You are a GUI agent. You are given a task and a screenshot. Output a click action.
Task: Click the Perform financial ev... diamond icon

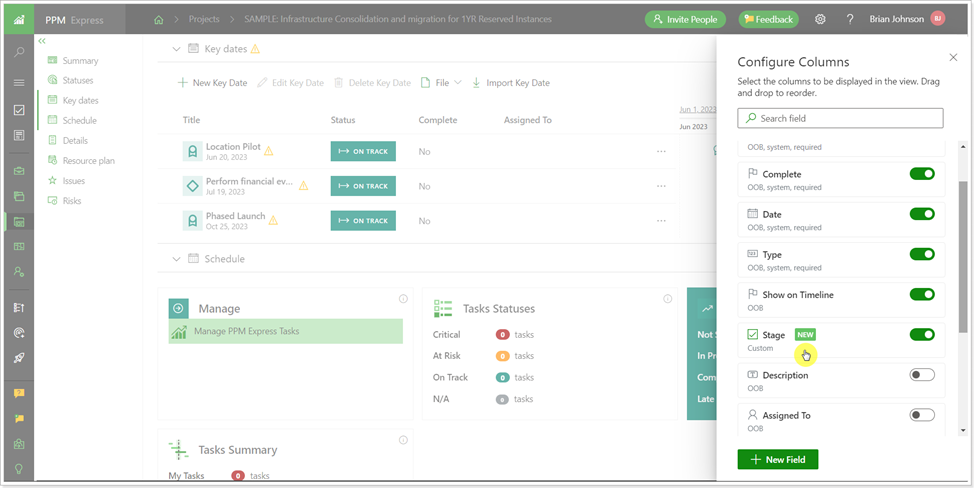193,186
